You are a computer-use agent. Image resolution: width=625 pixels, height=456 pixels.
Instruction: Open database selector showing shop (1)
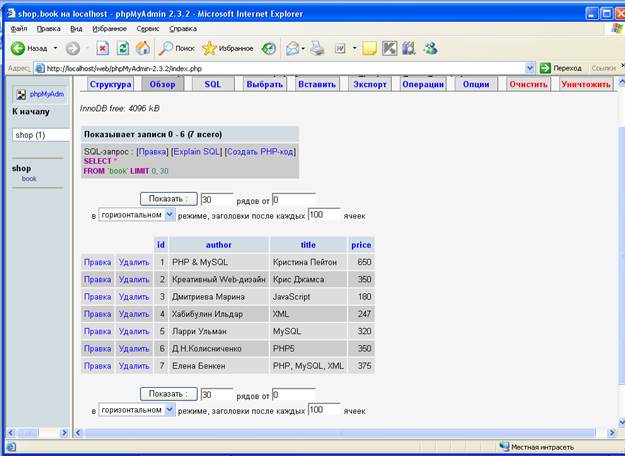(41, 135)
